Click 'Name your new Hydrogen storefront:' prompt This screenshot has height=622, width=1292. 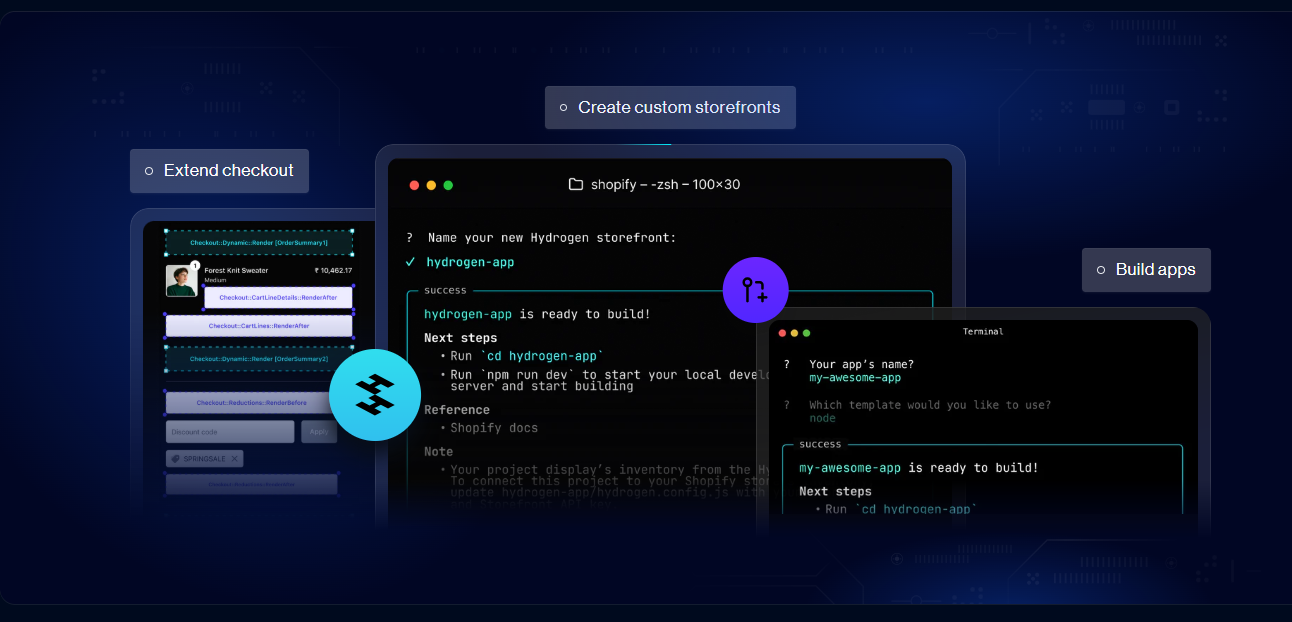552,238
